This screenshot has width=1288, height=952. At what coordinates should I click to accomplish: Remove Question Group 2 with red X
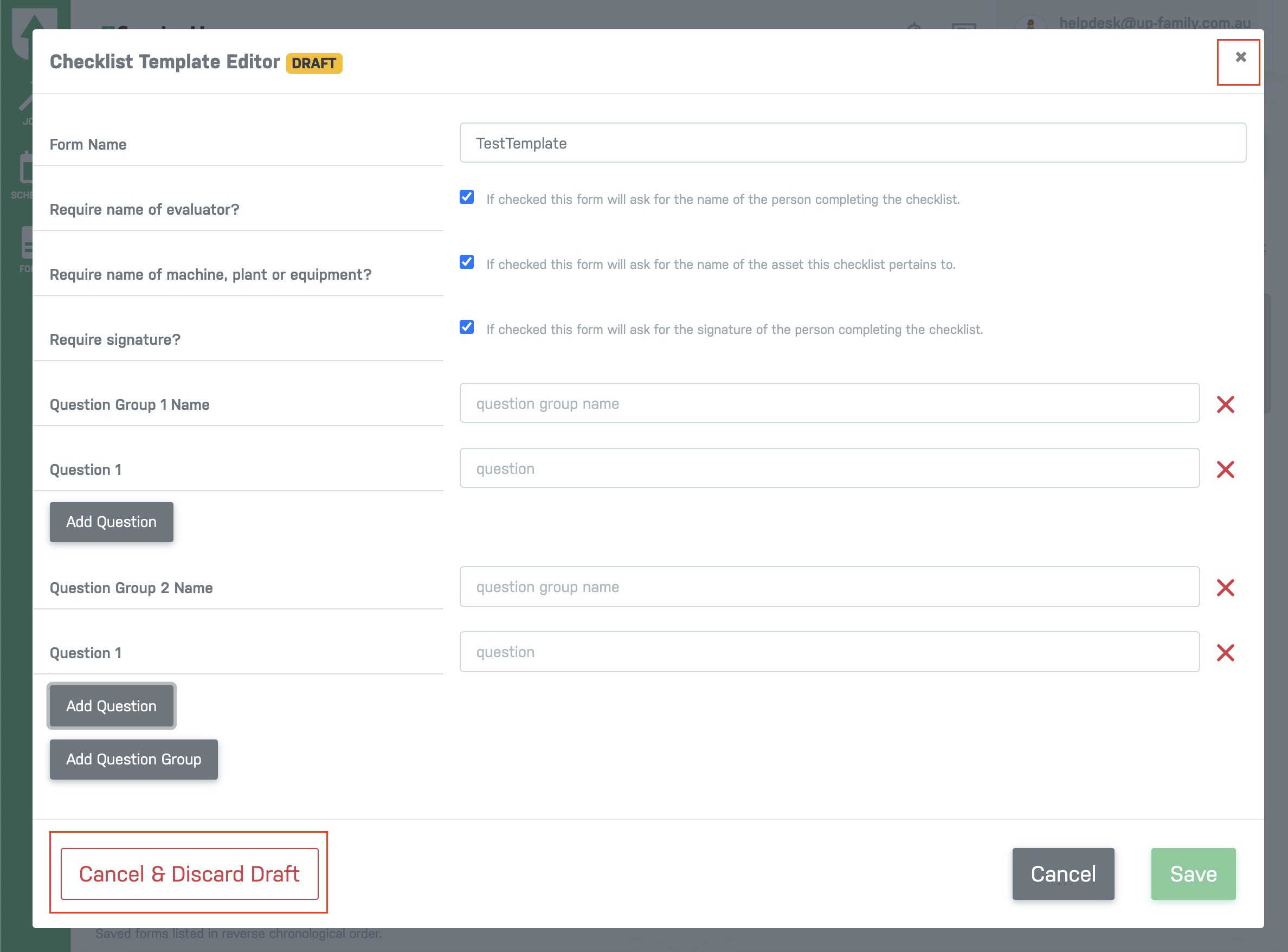click(x=1225, y=588)
